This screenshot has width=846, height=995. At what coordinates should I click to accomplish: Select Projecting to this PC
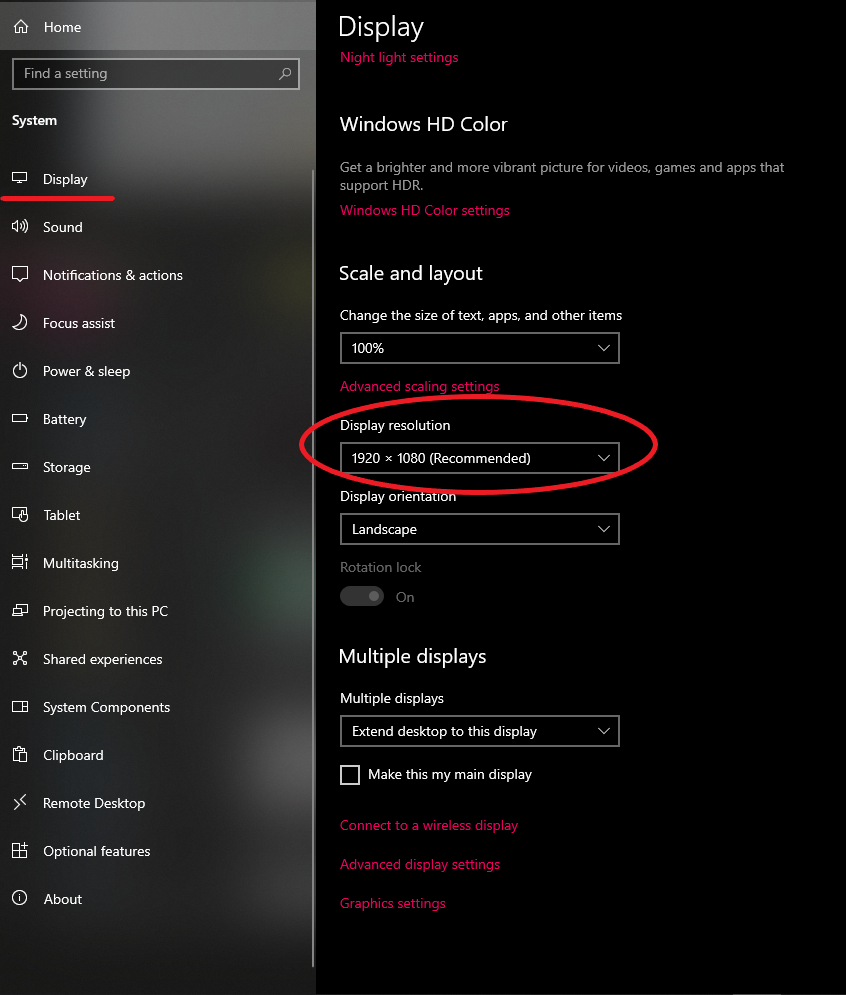click(x=156, y=610)
